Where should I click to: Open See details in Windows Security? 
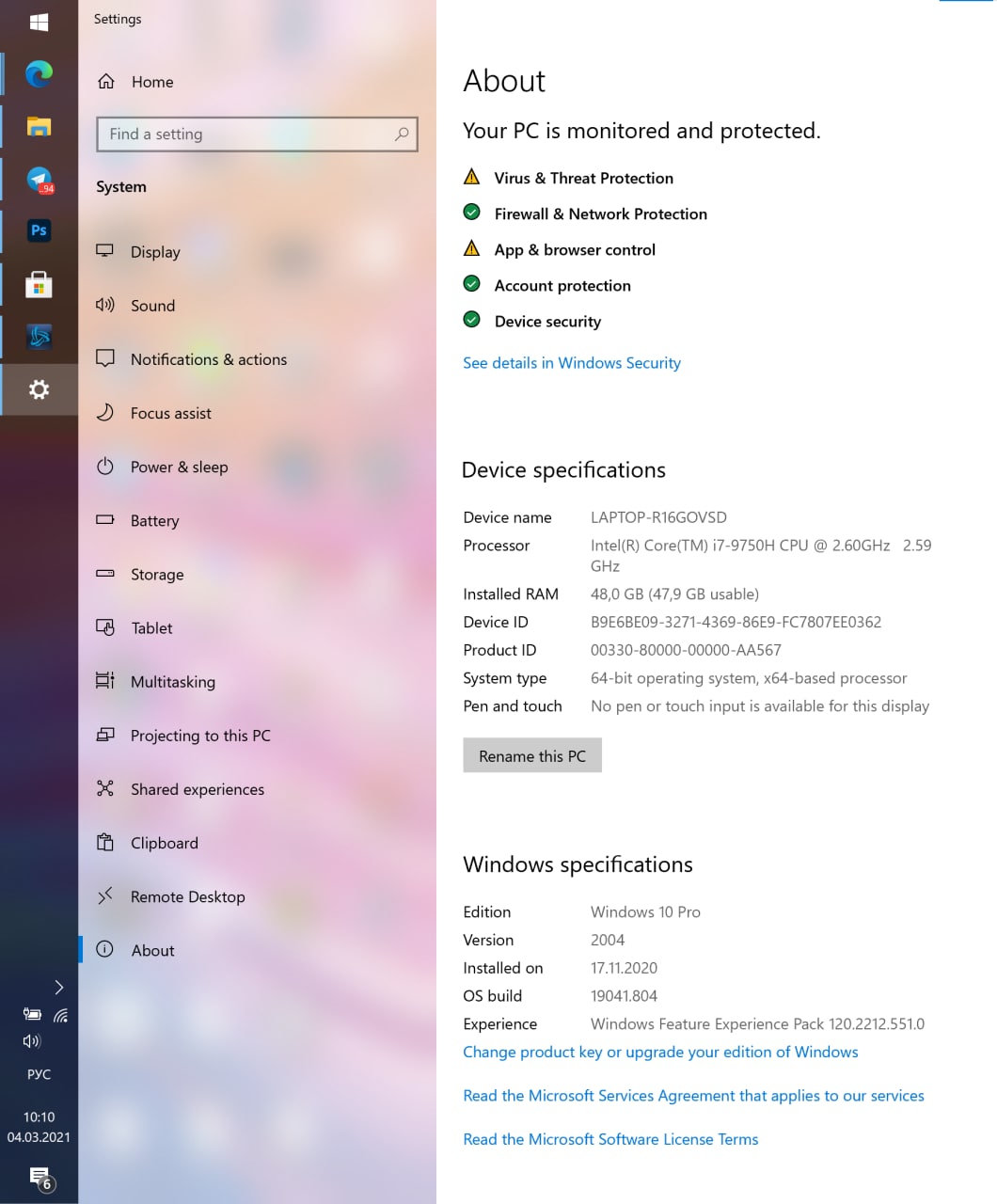(x=572, y=363)
